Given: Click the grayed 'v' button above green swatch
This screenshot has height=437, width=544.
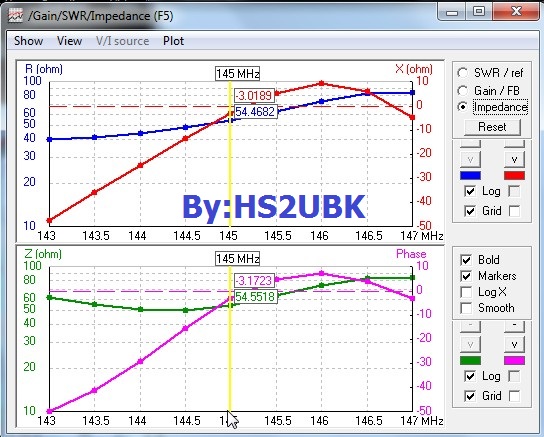Looking at the screenshot, I should click(x=470, y=344).
